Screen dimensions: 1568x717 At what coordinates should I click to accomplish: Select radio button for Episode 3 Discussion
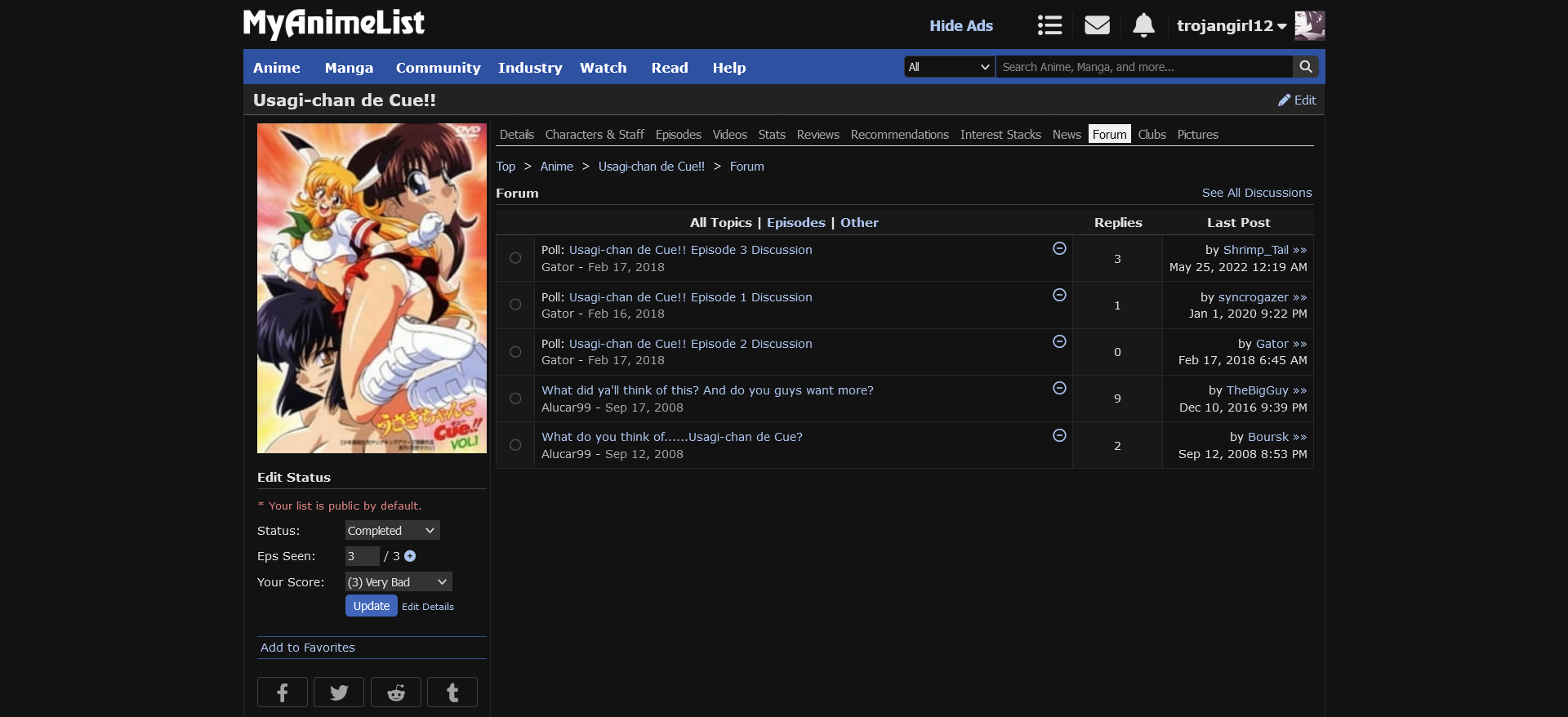click(x=515, y=258)
